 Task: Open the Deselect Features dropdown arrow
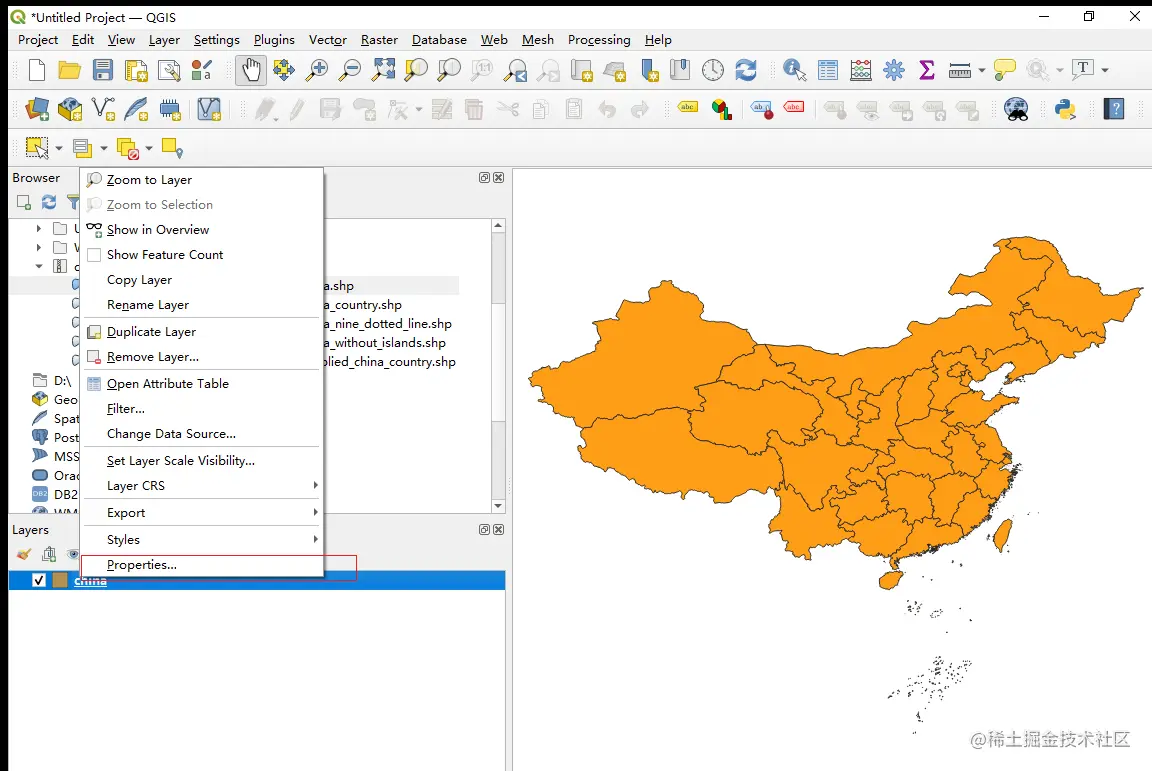[x=148, y=148]
